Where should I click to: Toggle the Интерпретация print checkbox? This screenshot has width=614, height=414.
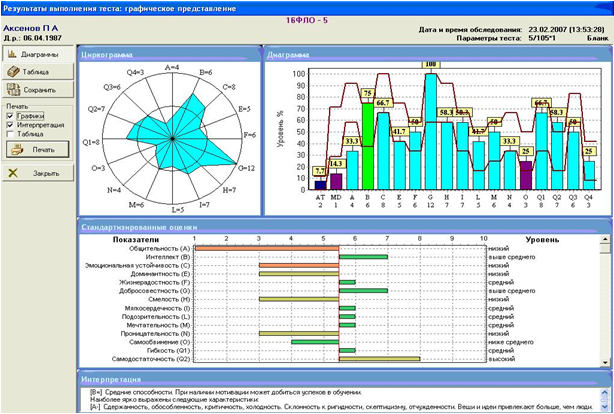[x=11, y=124]
